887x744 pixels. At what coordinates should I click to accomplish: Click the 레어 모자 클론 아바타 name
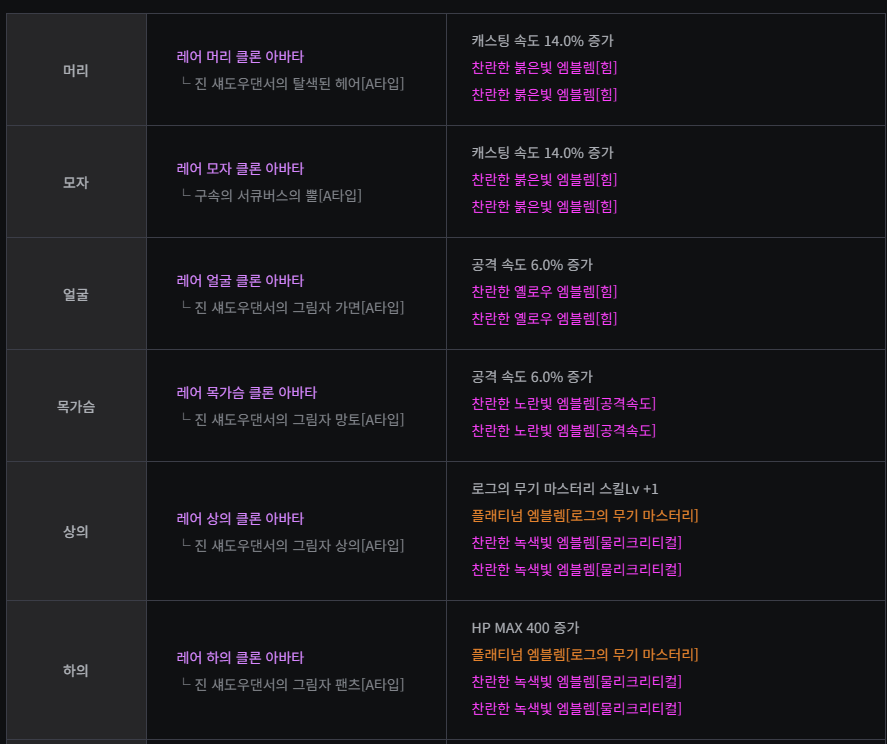[x=240, y=169]
